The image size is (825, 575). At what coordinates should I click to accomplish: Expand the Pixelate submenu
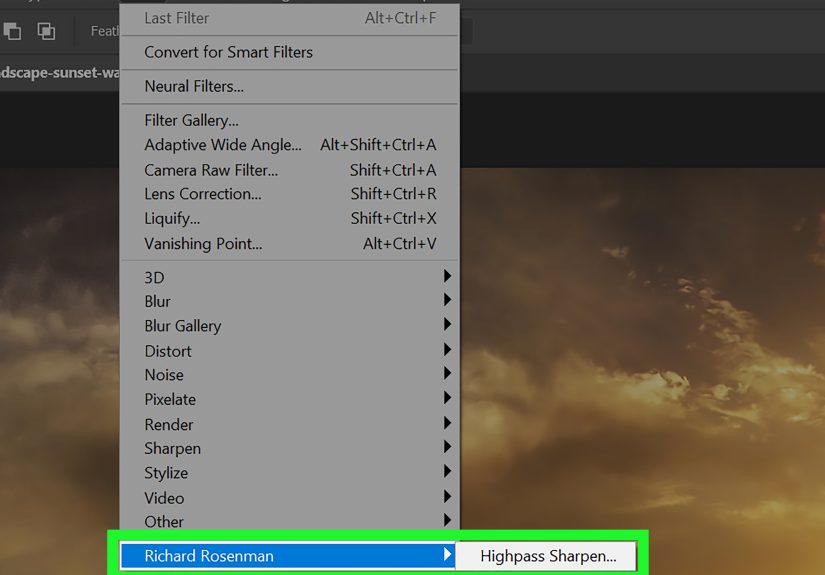[x=289, y=399]
